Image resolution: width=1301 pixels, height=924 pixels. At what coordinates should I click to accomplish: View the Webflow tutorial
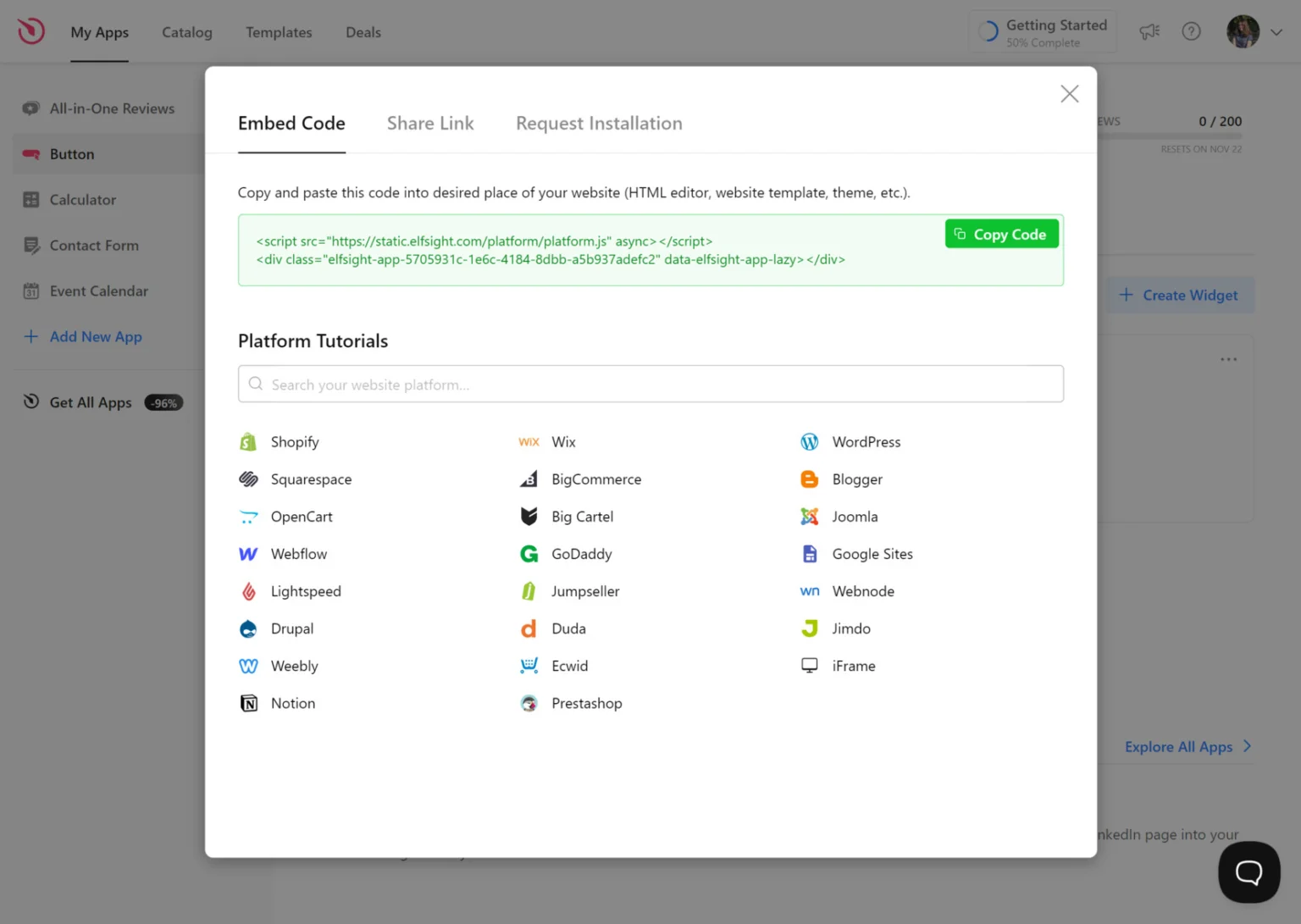(298, 554)
